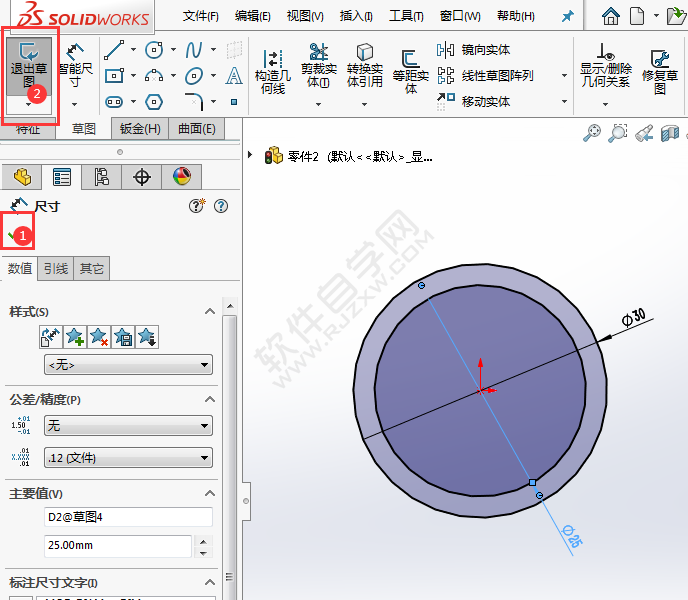Click Mirror Entities (镜向实体)
688x600 pixels.
[473, 50]
